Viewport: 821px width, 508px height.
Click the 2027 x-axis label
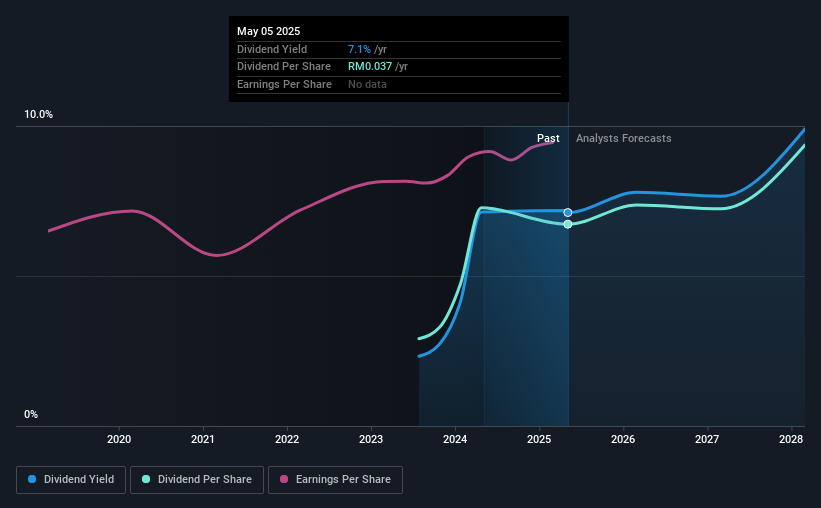[707, 439]
